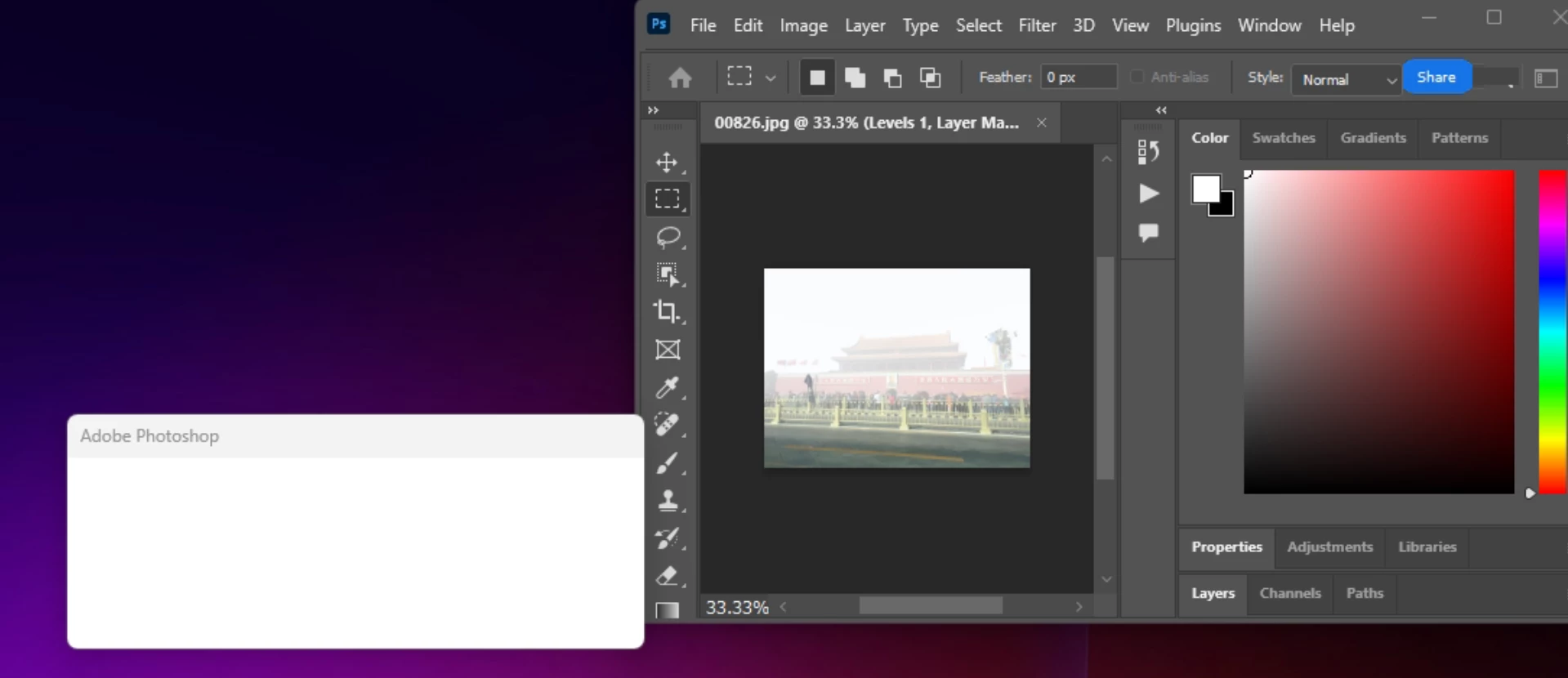
Task: Select the History Brush tool
Action: pos(668,538)
